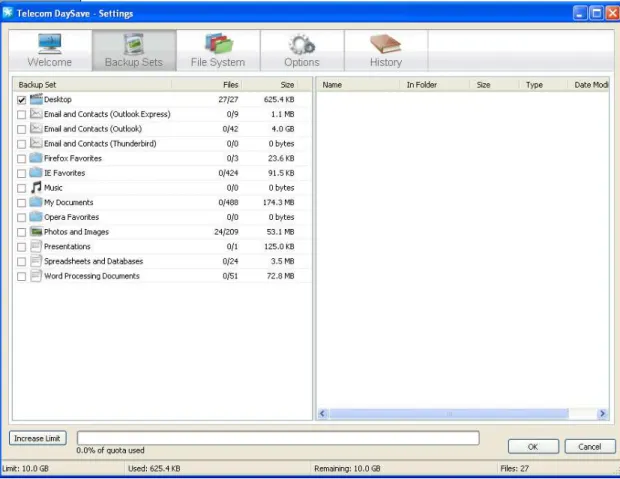The width and height of the screenshot is (620, 479).
Task: Uncheck the Desktop backup set checkbox
Action: (21, 100)
